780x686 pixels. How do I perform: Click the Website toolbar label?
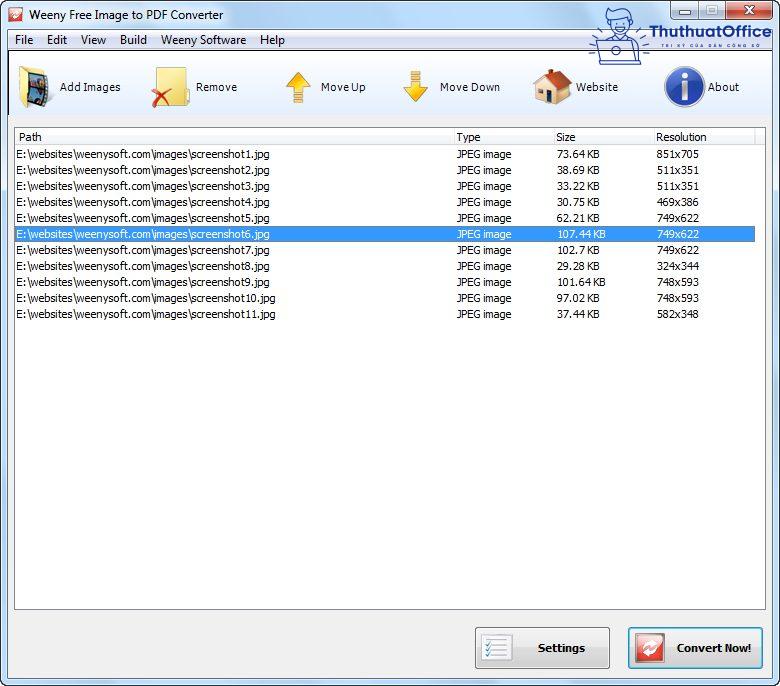[x=597, y=87]
